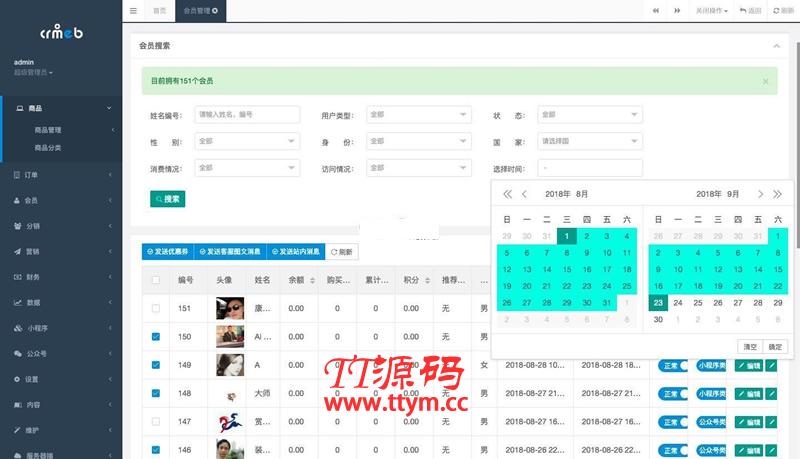Toggle the 正常 status switch for member 149
Screen dimensions: 800x459
pyautogui.click(x=673, y=365)
